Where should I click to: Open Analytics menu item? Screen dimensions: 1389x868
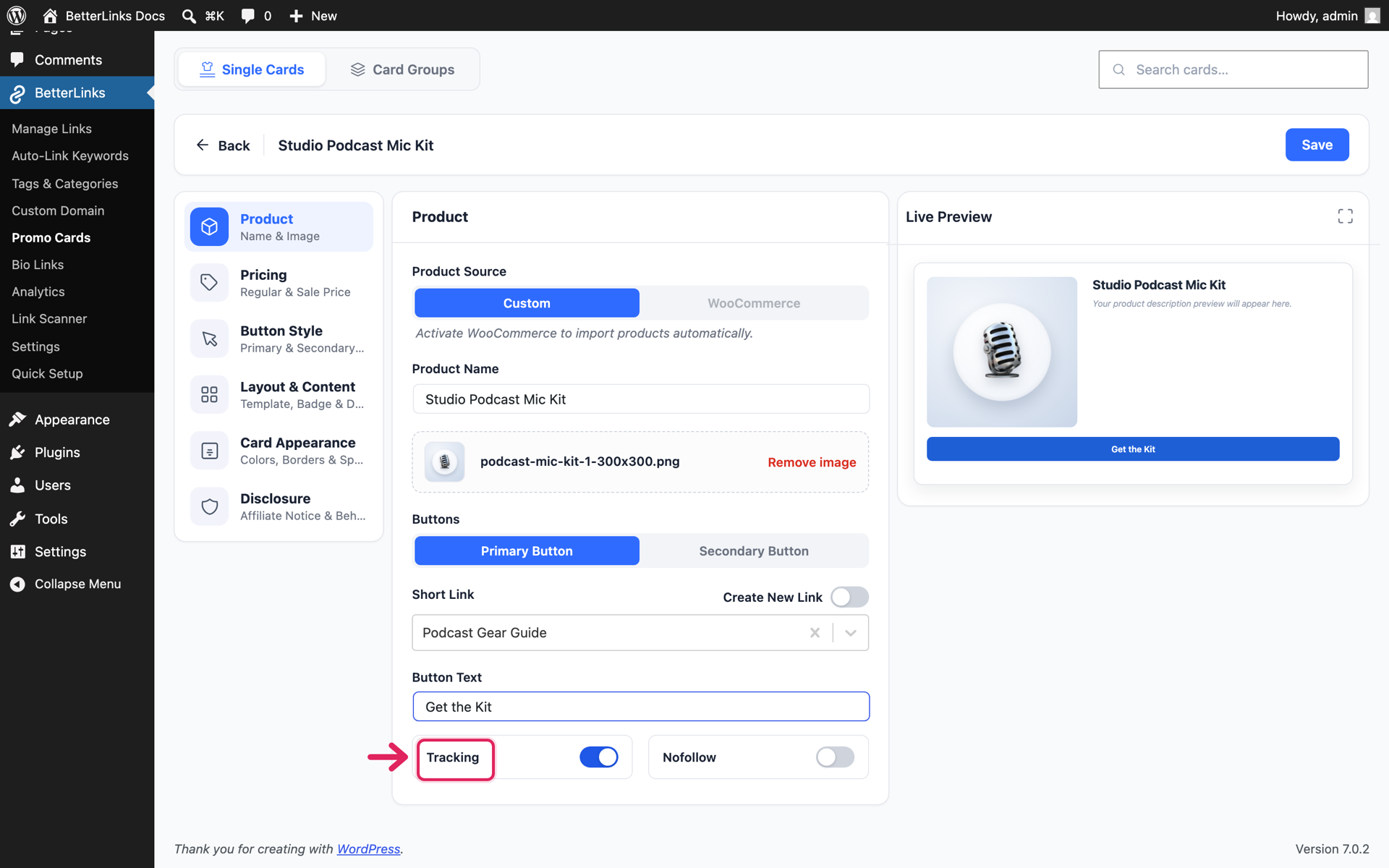(38, 292)
